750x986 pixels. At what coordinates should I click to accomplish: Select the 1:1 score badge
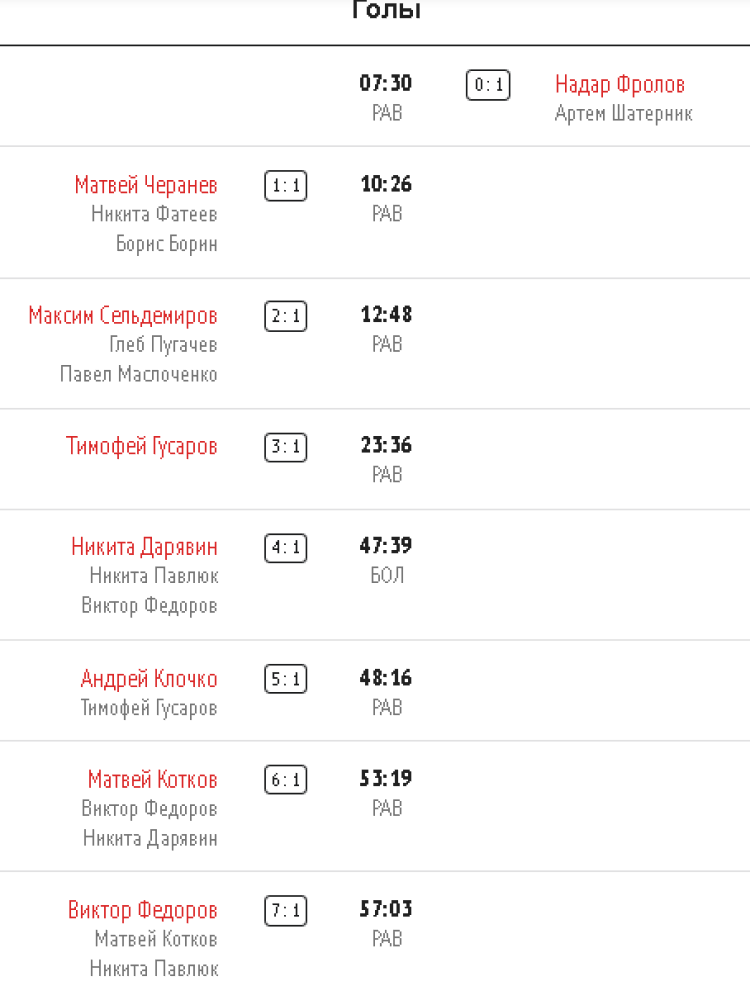coord(285,187)
